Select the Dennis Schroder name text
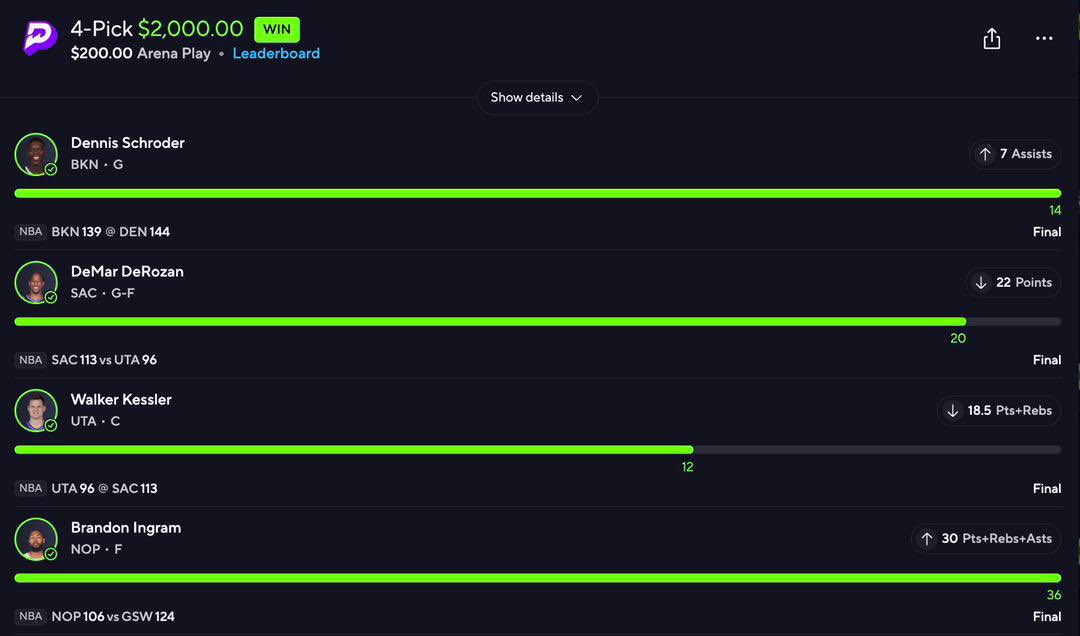Screen dimensions: 1080x636 (x=127, y=143)
